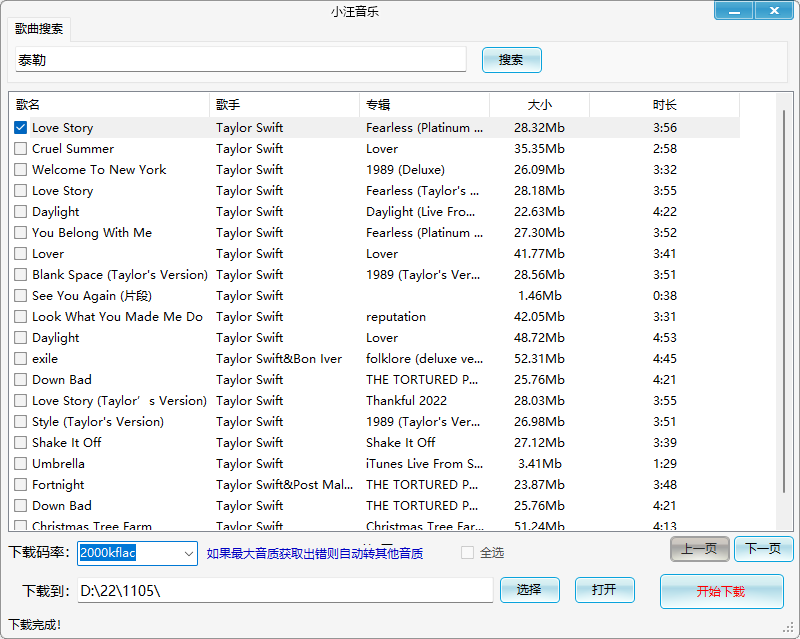This screenshot has width=800, height=639.
Task: Open the 2000kflac bitrate dropdown
Action: click(x=188, y=553)
